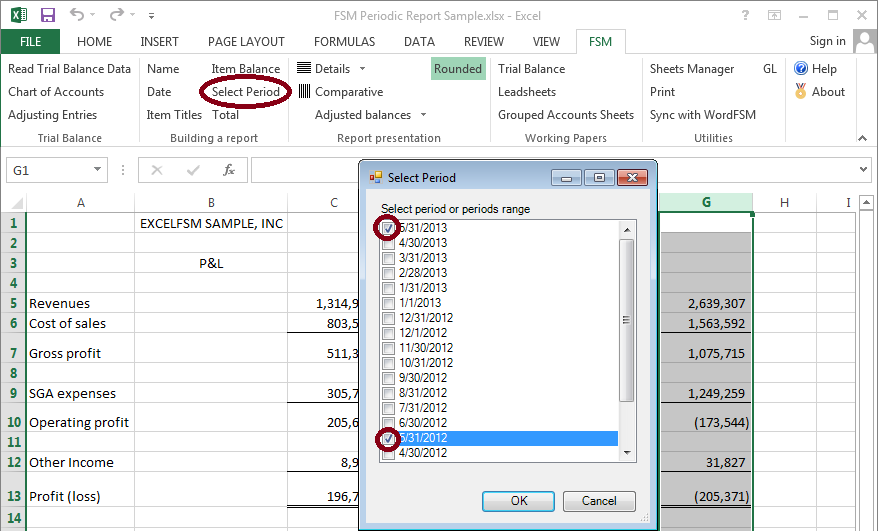Uncheck the 5/31/2012 period checkbox
This screenshot has height=531, width=878.
pos(388,439)
